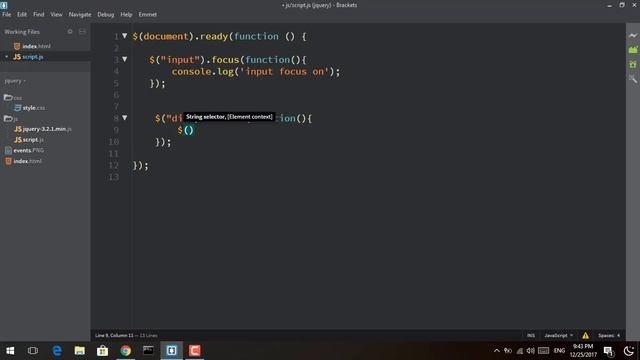Screen dimensions: 640x360
Task: Collapse the code fold at line 8
Action: tap(124, 118)
